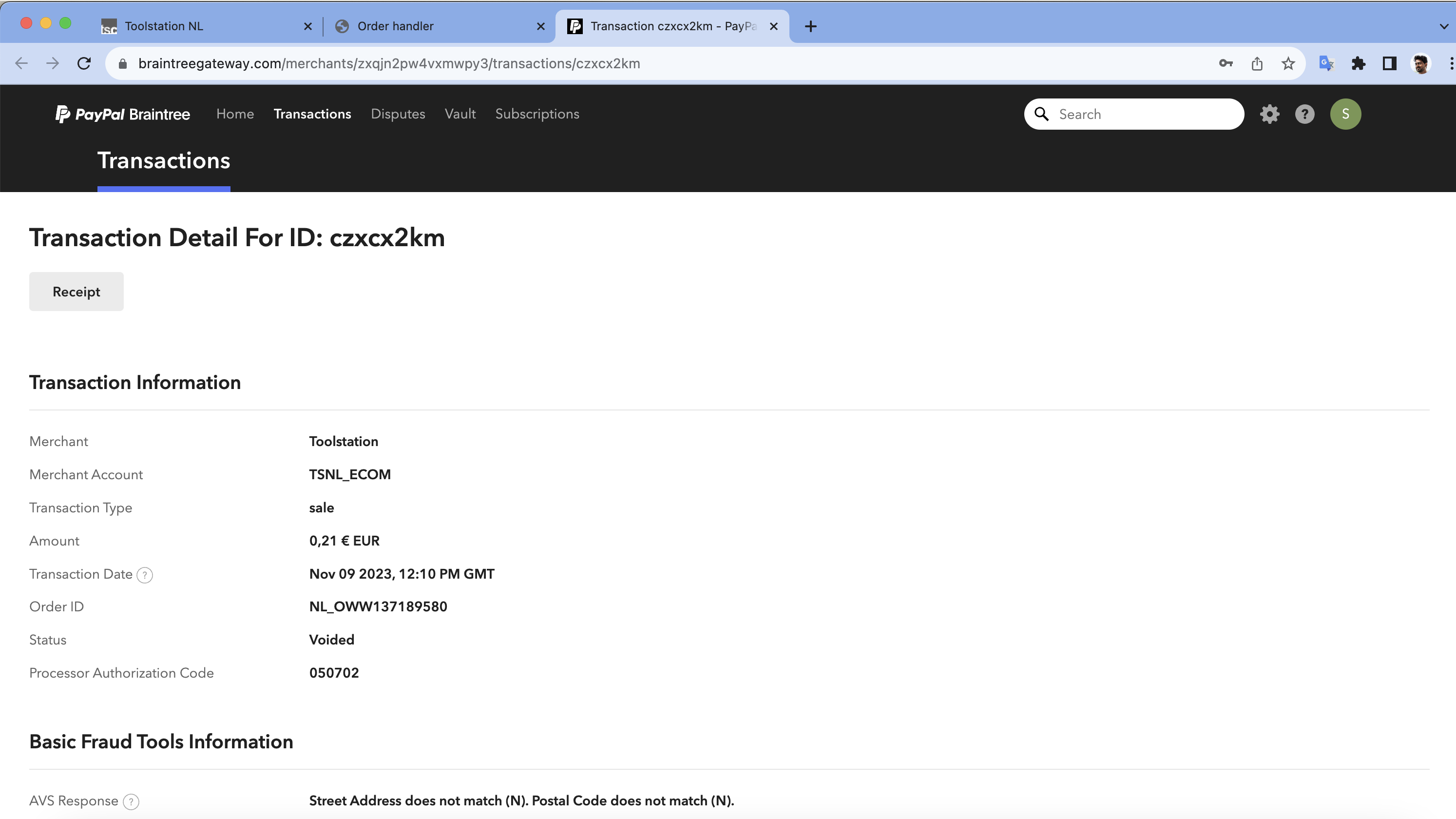Open the help question mark icon

coord(1304,114)
